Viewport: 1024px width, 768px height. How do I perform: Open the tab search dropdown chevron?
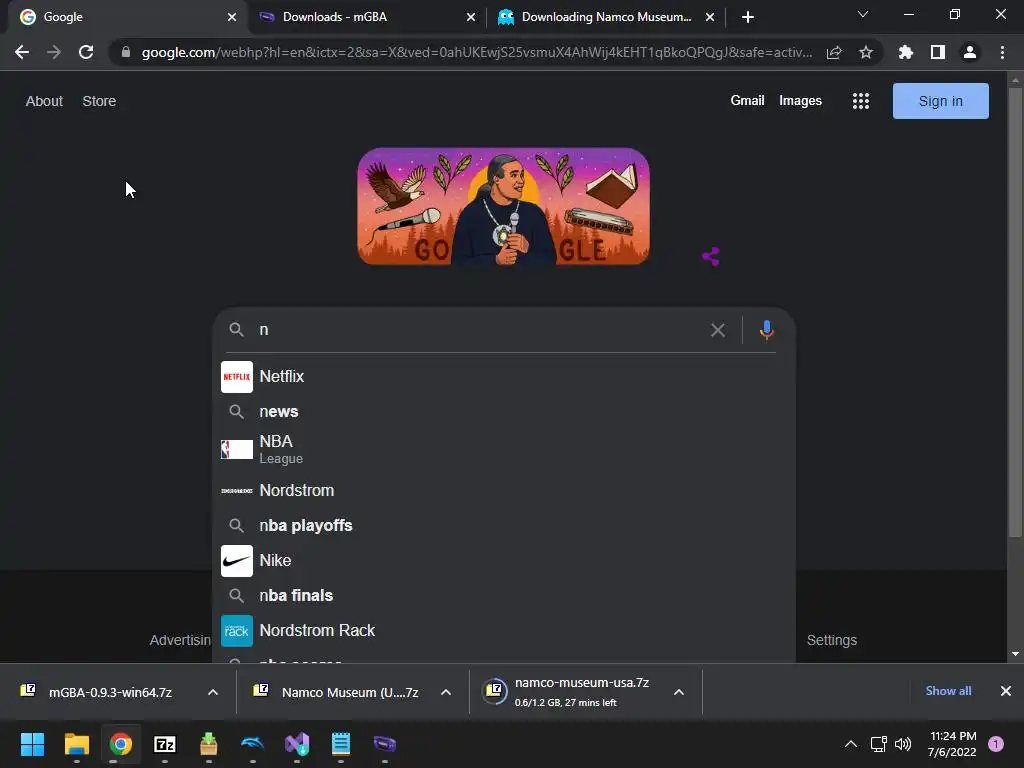click(863, 14)
